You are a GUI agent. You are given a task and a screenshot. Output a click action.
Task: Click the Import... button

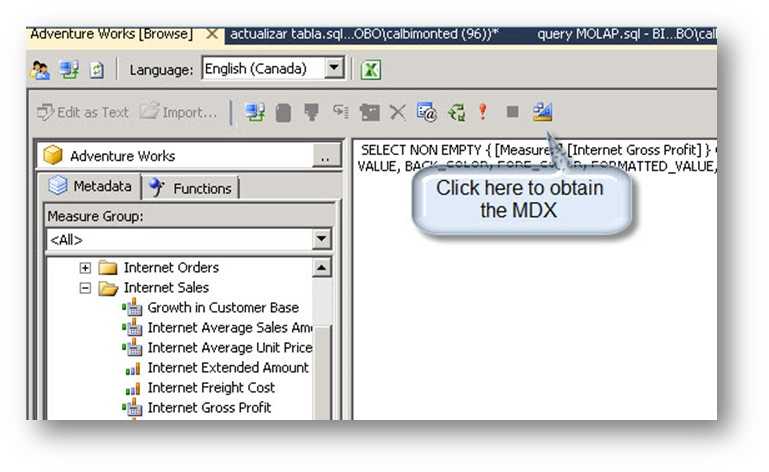click(x=178, y=112)
